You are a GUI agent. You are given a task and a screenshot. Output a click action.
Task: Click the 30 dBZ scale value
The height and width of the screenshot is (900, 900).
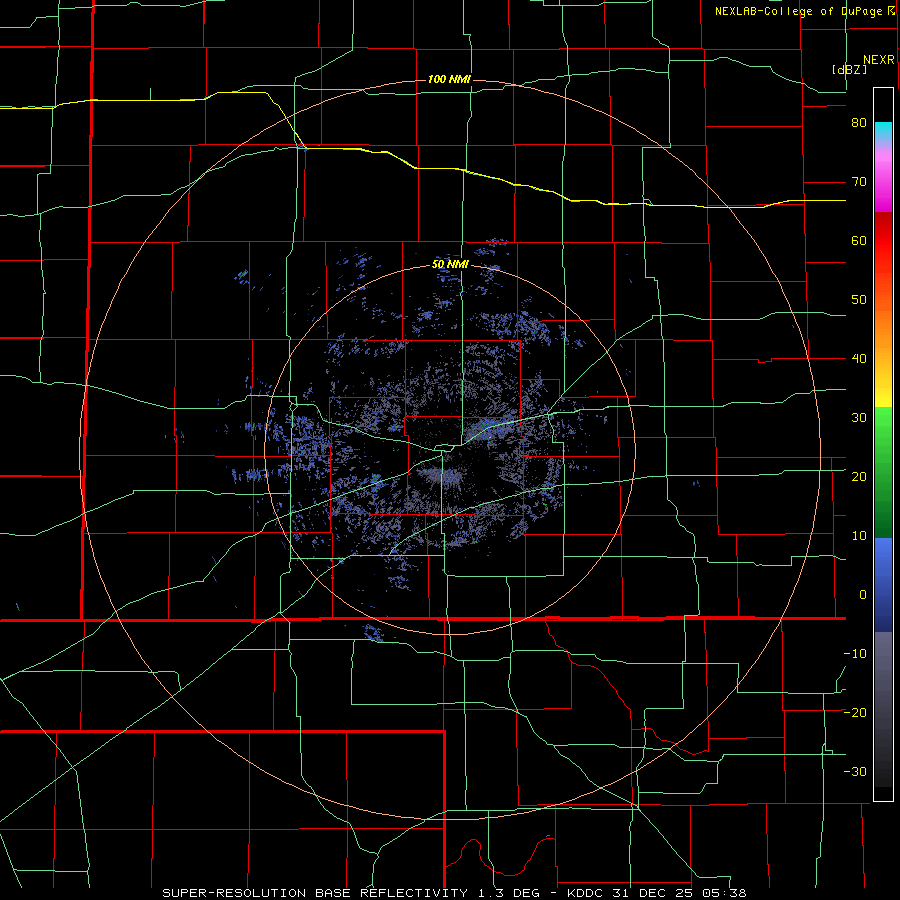coord(859,418)
